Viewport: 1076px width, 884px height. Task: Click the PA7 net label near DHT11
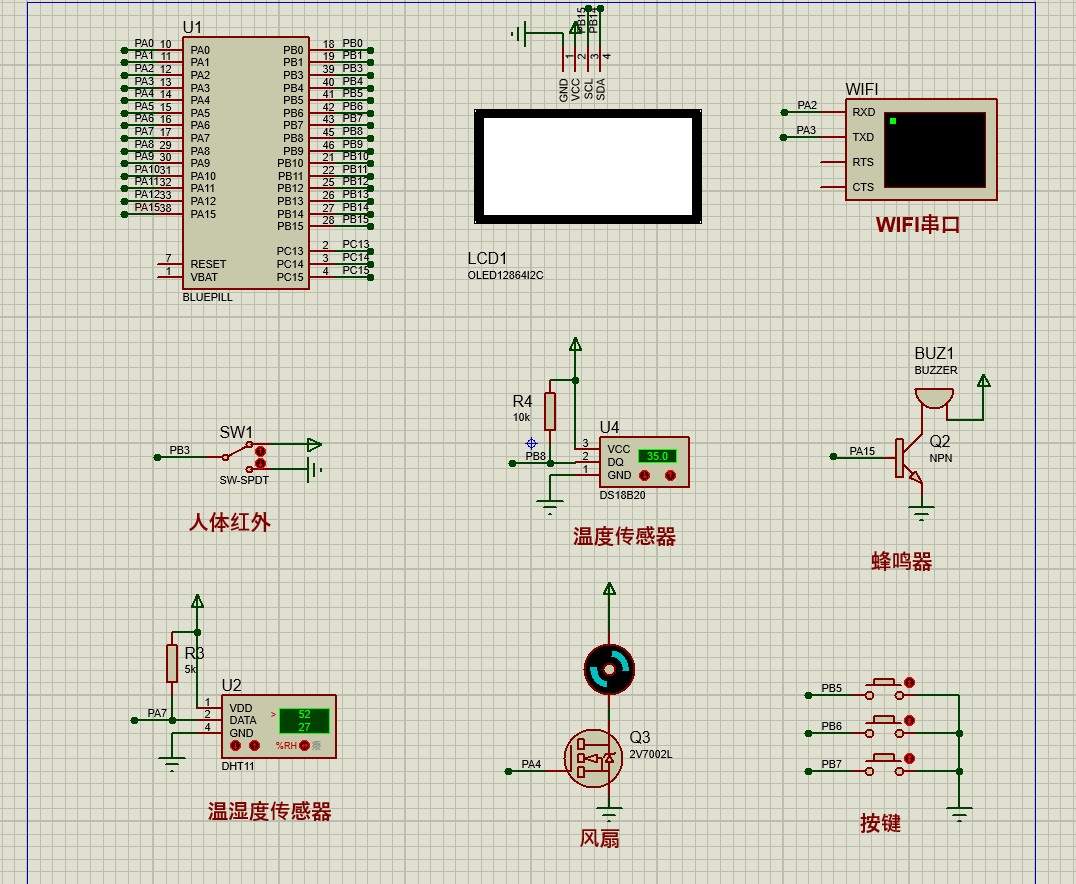tap(157, 713)
